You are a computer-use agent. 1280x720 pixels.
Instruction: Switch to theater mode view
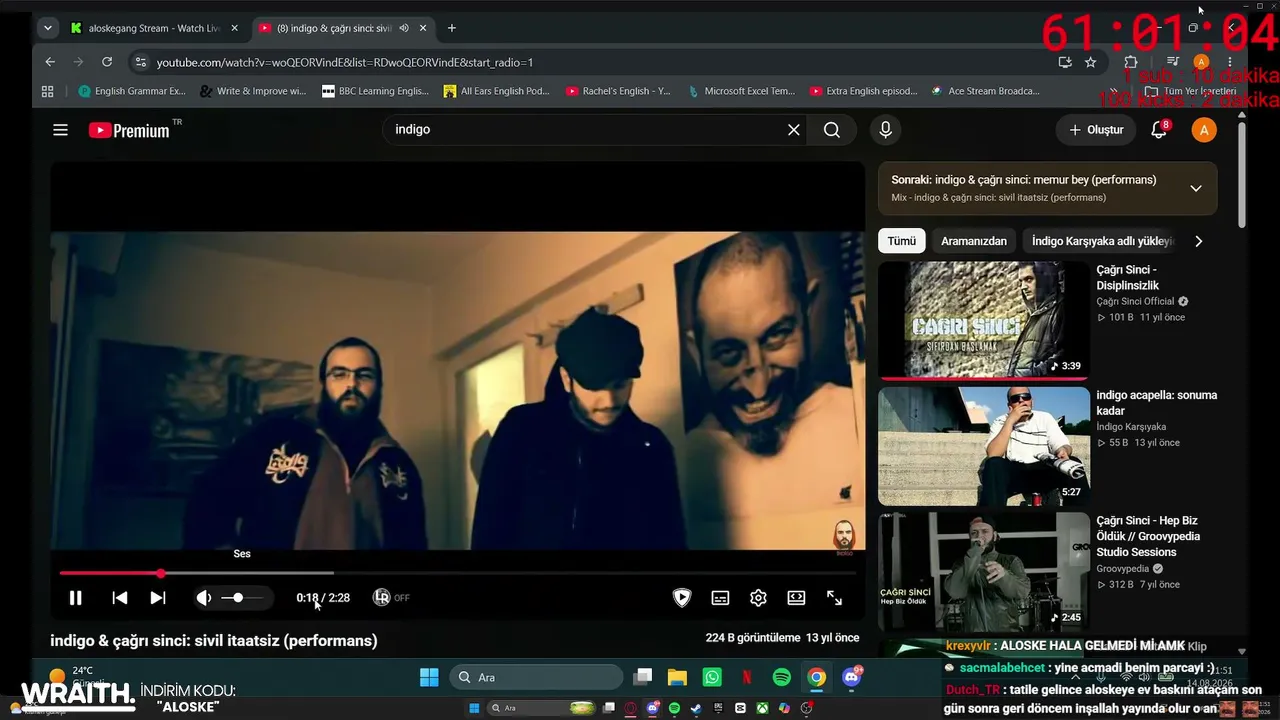[x=796, y=598]
